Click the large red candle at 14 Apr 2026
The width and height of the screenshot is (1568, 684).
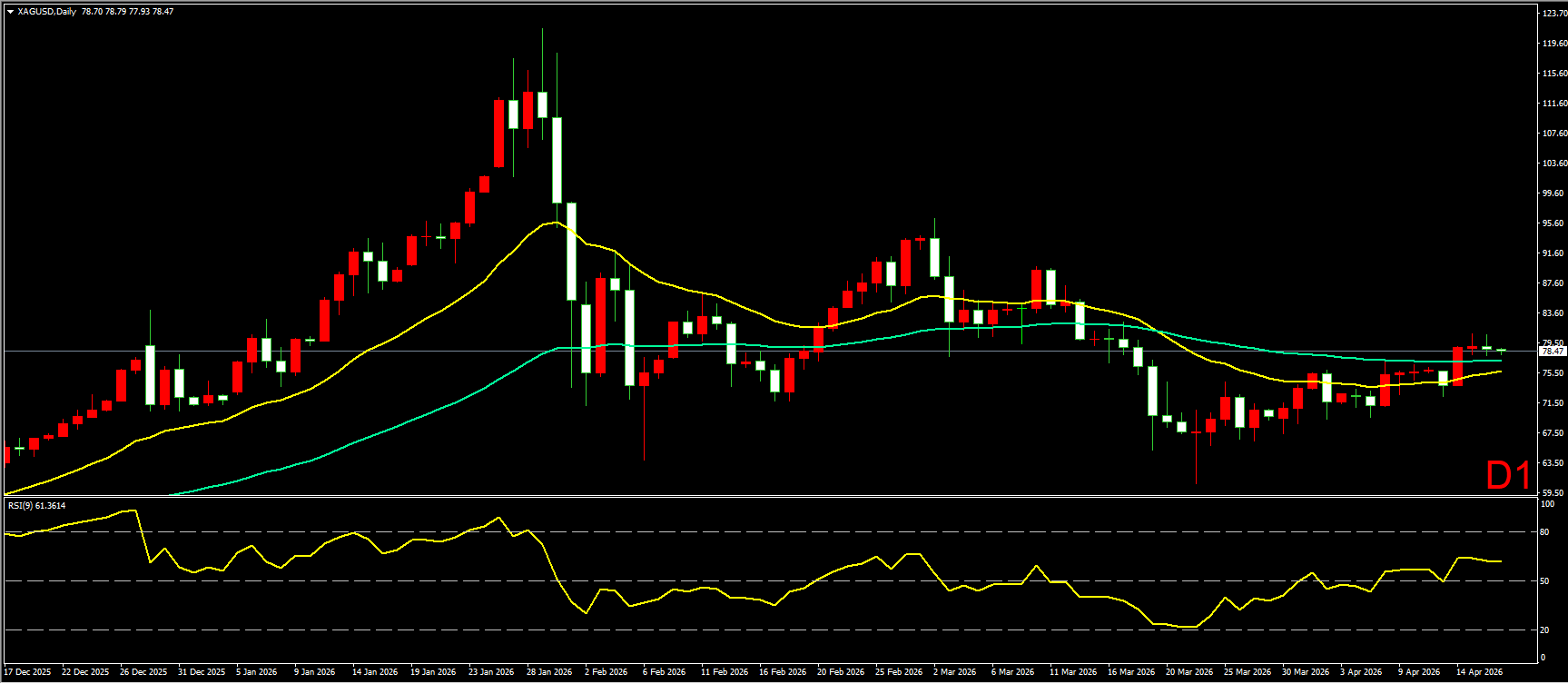(x=1457, y=366)
